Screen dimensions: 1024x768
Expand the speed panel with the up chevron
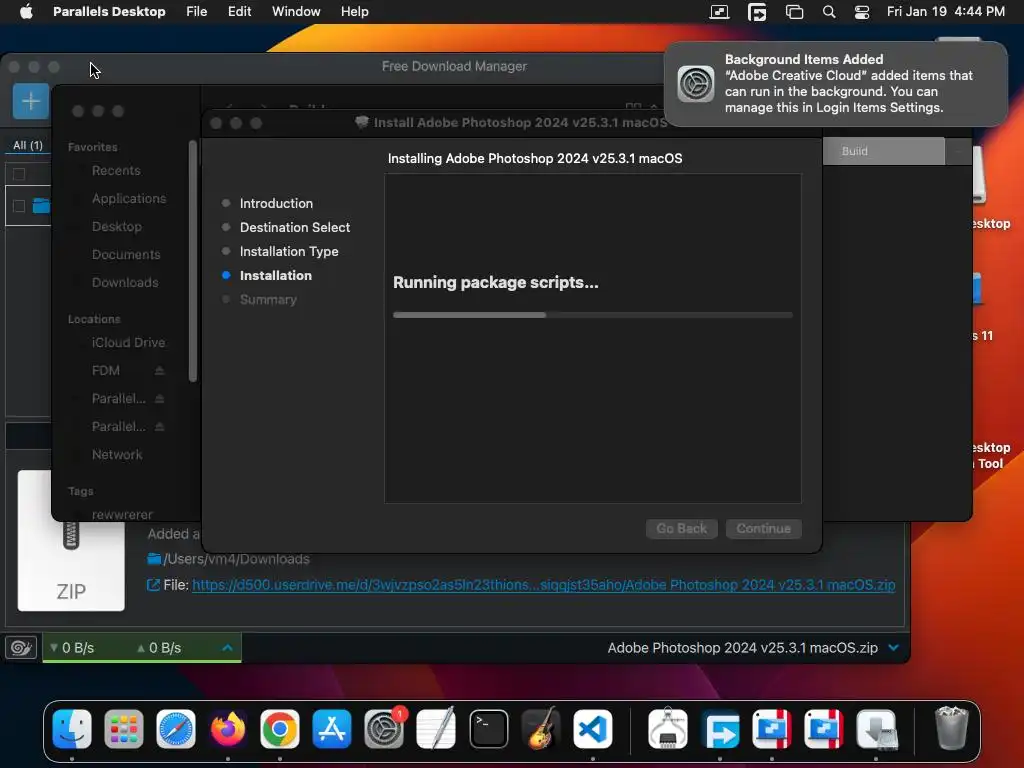pos(227,648)
